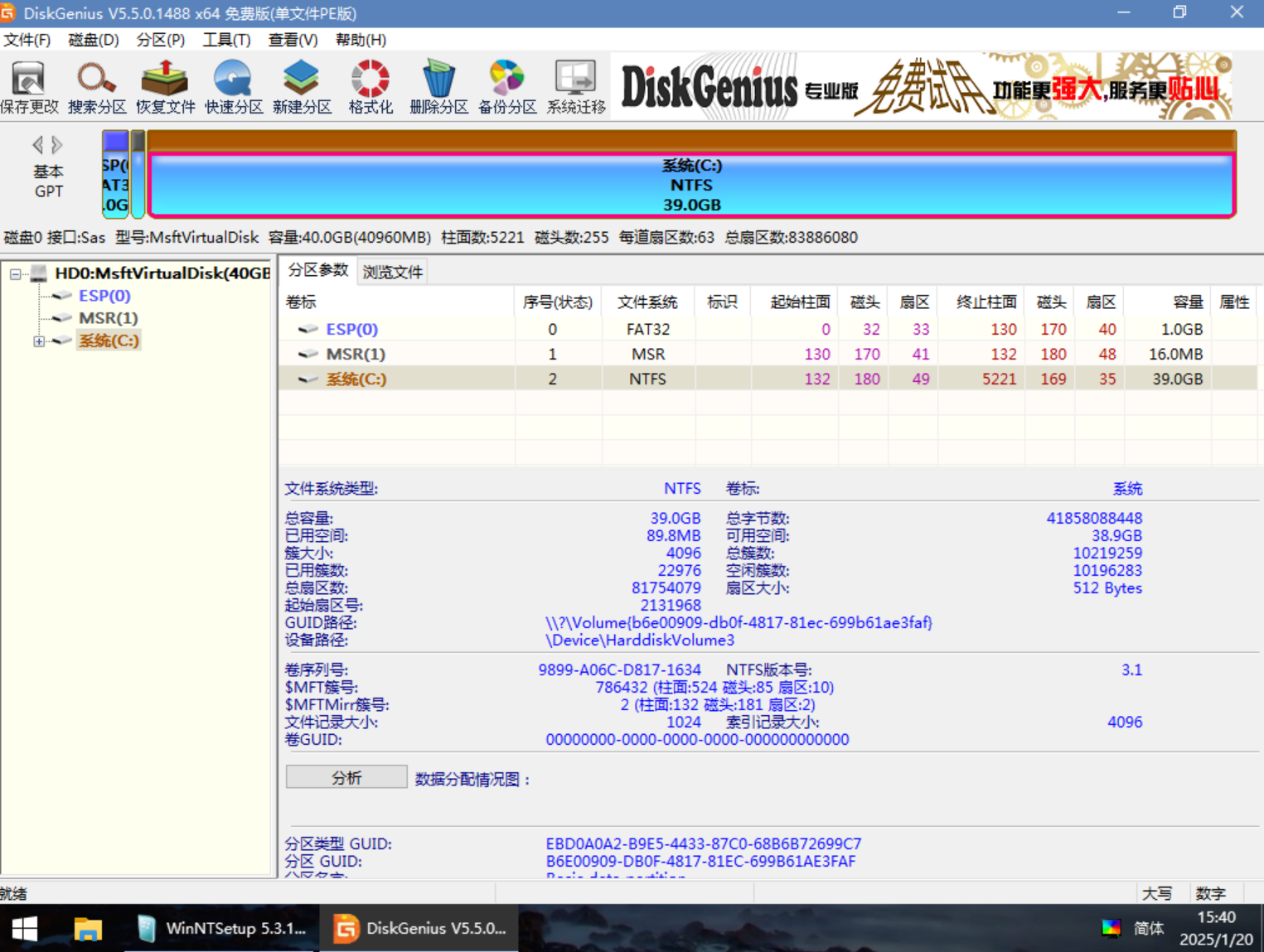Open the Quick Partition (快速分区) tool
Viewport: 1264px width, 952px height.
tap(234, 87)
